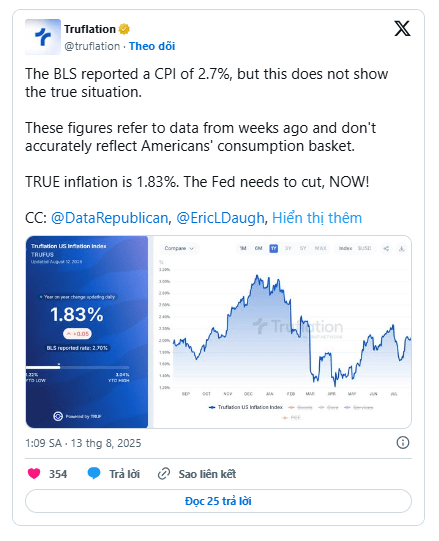Image resolution: width=439 pixels, height=541 pixels.
Task: Click the chart download icon
Action: click(401, 248)
